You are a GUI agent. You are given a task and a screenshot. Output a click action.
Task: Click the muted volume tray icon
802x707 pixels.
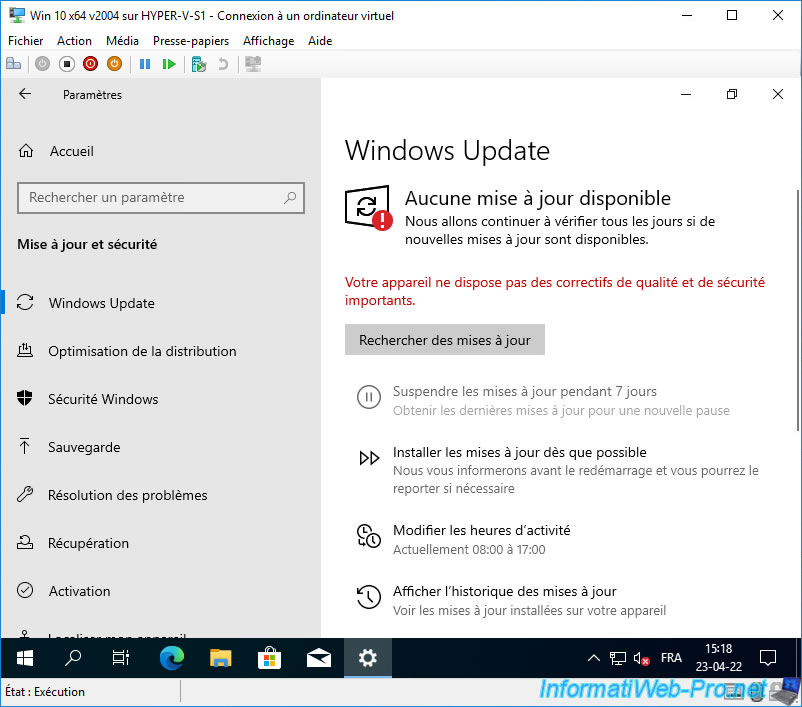point(641,658)
